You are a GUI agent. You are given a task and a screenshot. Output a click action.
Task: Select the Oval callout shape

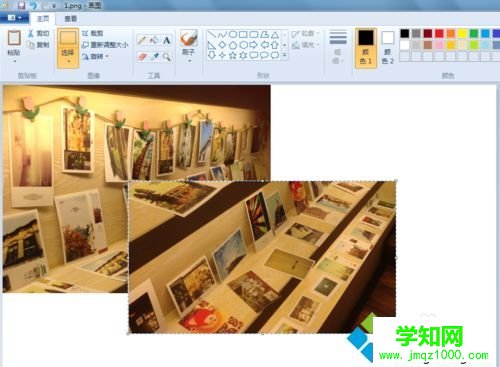pos(264,55)
